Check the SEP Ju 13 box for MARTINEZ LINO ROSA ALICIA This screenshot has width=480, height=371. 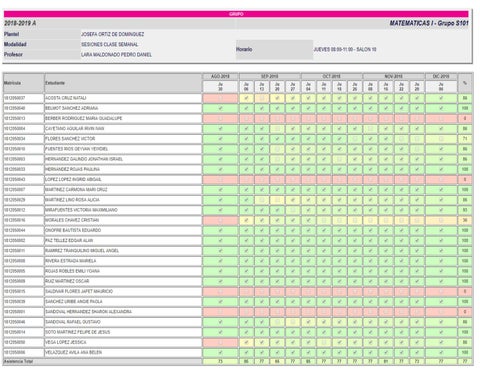(x=262, y=200)
